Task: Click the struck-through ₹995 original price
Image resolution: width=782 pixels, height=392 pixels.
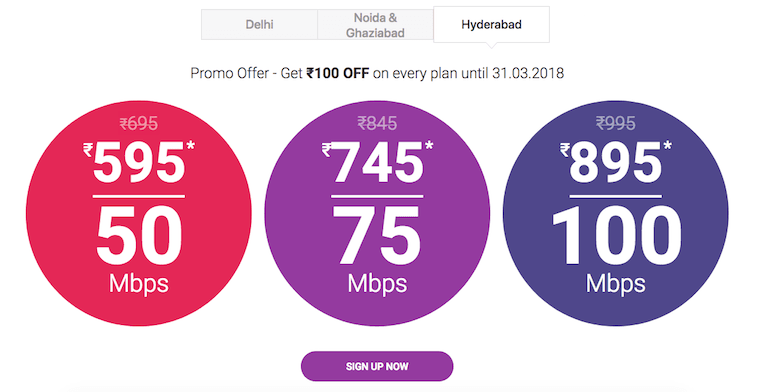Action: pos(615,123)
